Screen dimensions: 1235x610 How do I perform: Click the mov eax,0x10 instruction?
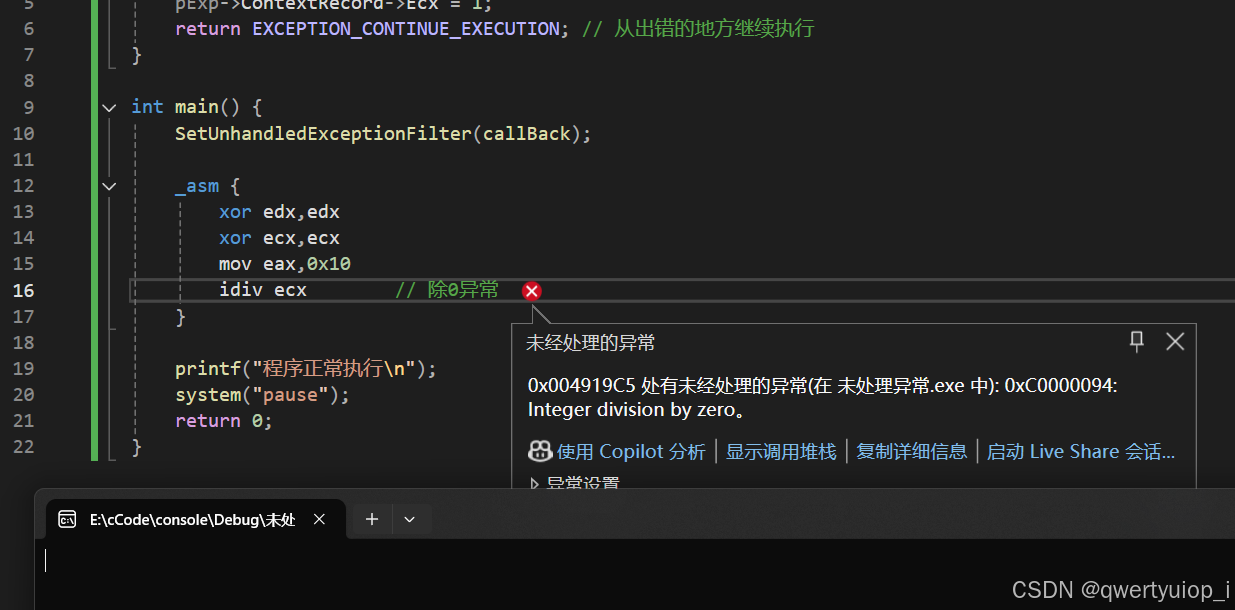click(285, 264)
